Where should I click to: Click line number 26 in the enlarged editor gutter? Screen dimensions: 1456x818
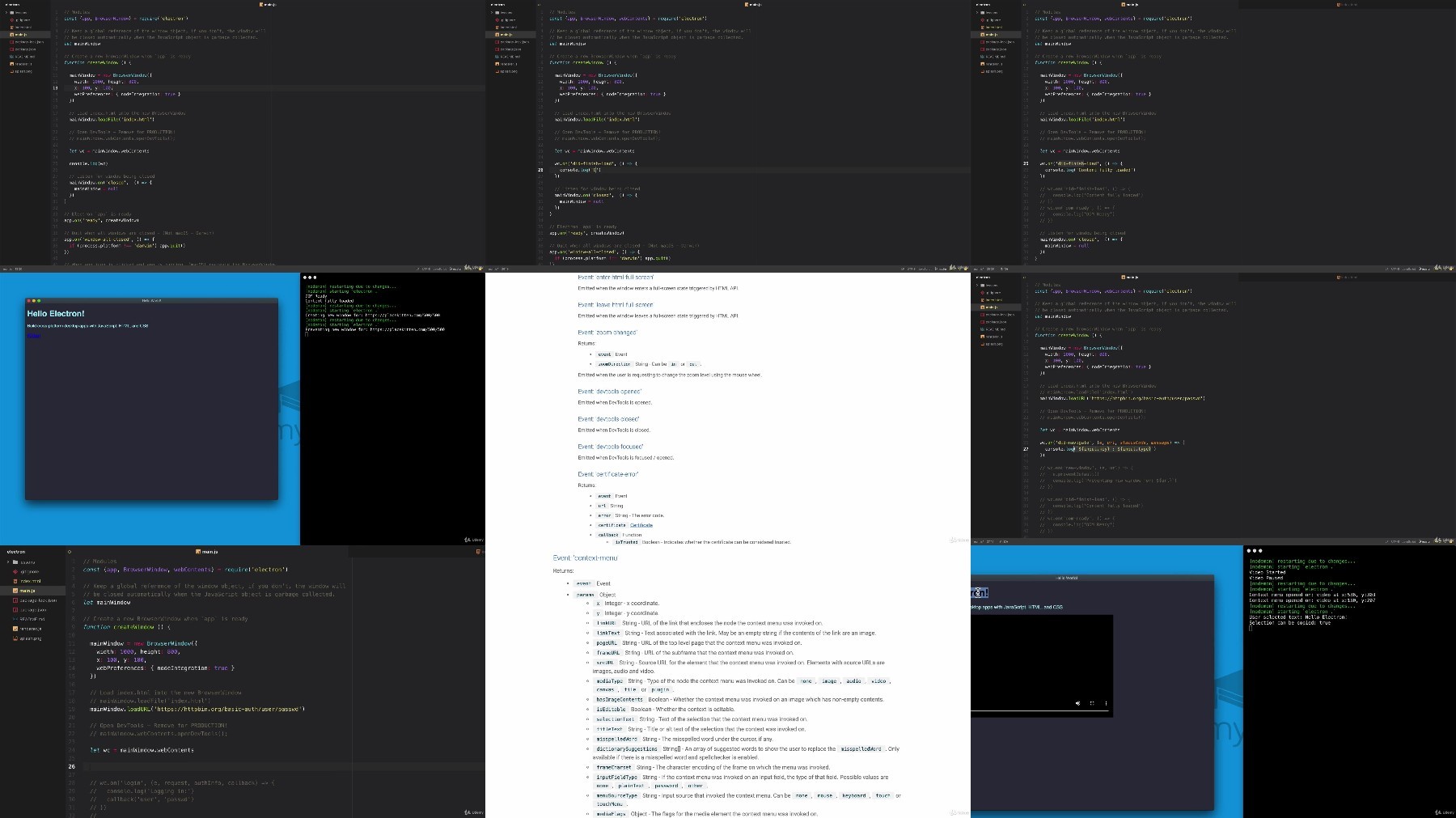[72, 766]
